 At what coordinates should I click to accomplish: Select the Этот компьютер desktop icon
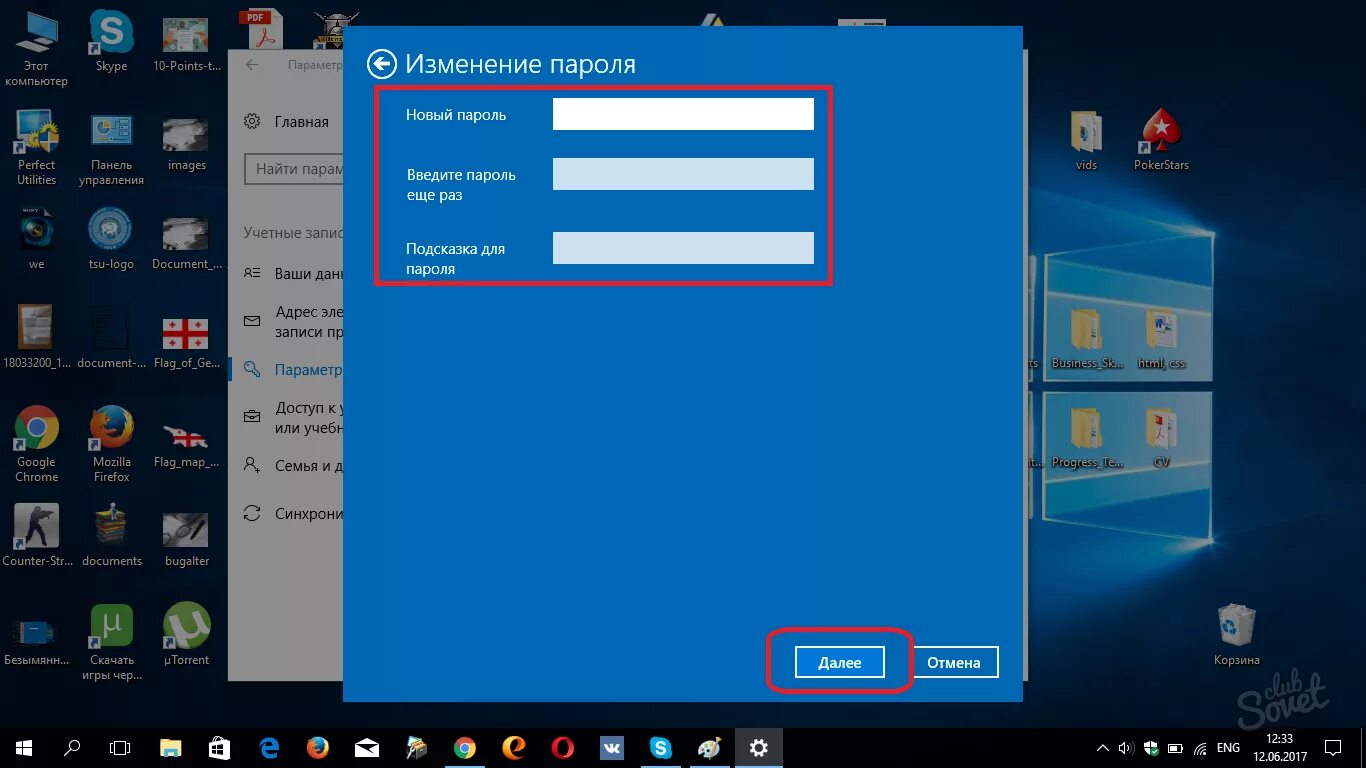36,50
